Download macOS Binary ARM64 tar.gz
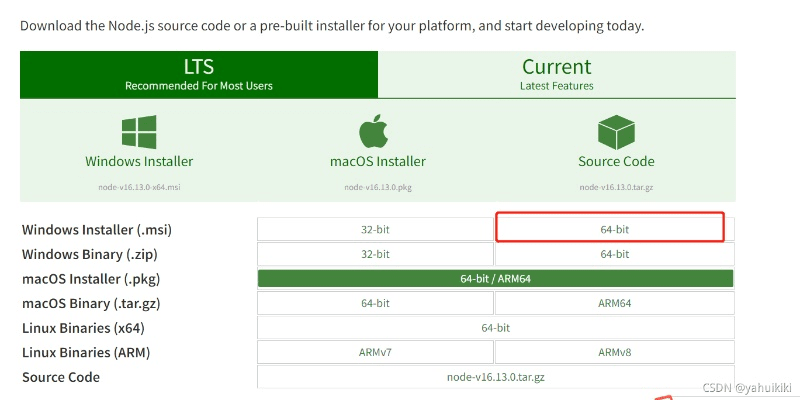The height and width of the screenshot is (400, 800). pyautogui.click(x=614, y=302)
